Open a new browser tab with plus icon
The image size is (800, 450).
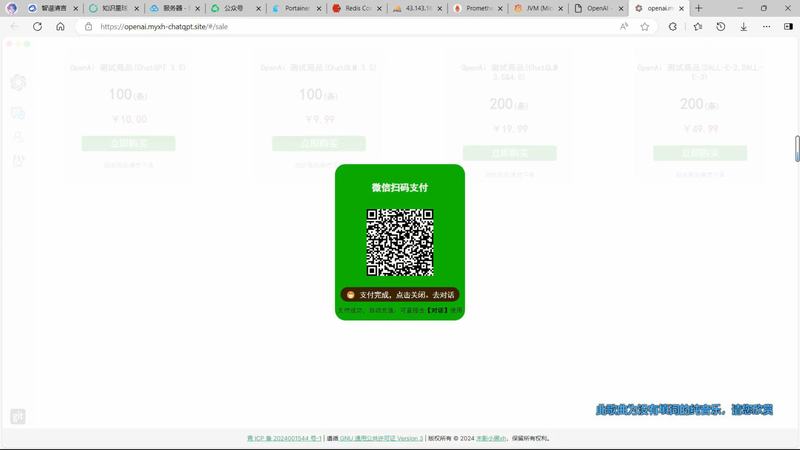click(x=698, y=8)
